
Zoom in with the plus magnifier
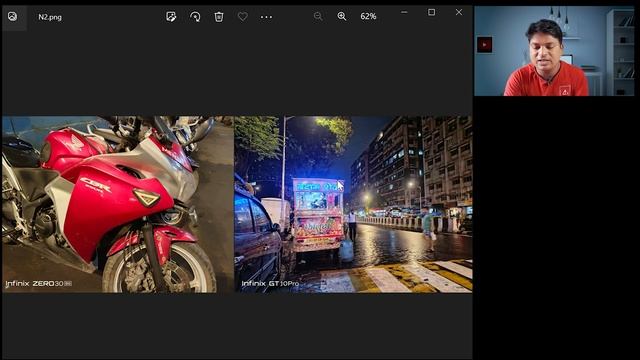point(342,16)
